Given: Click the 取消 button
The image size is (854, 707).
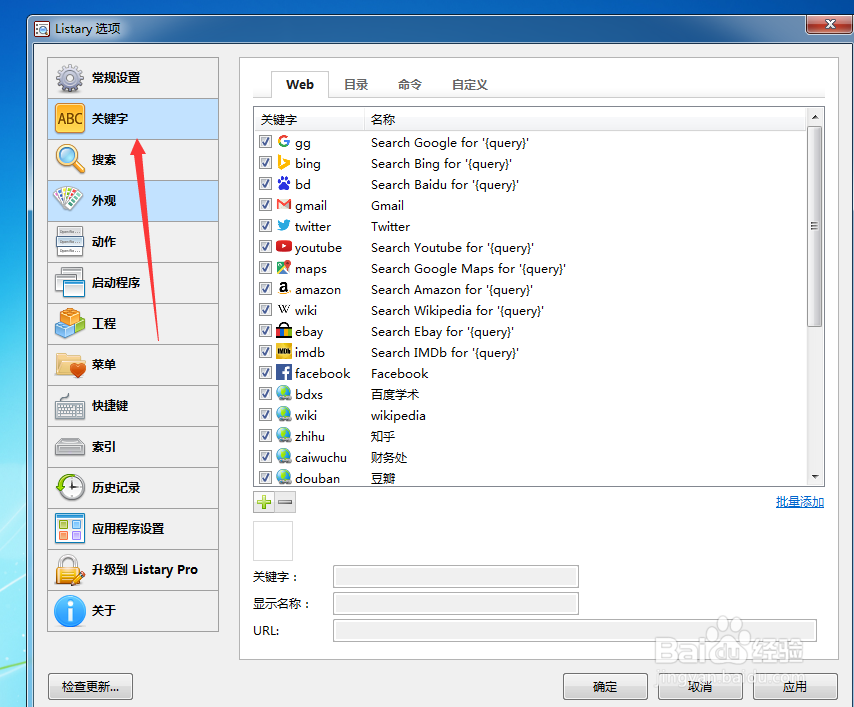Looking at the screenshot, I should [700, 686].
